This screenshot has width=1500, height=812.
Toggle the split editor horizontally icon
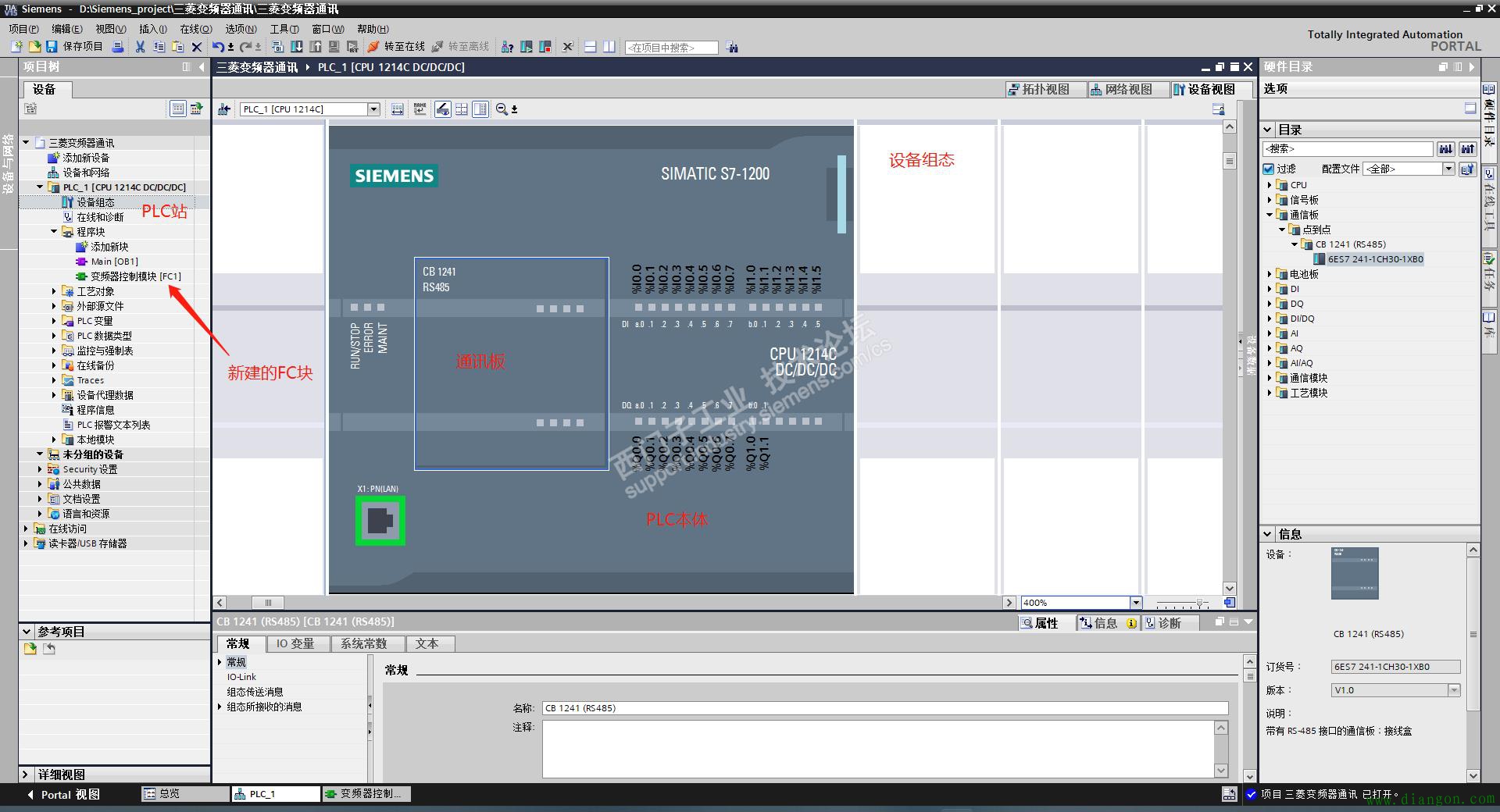pos(590,47)
